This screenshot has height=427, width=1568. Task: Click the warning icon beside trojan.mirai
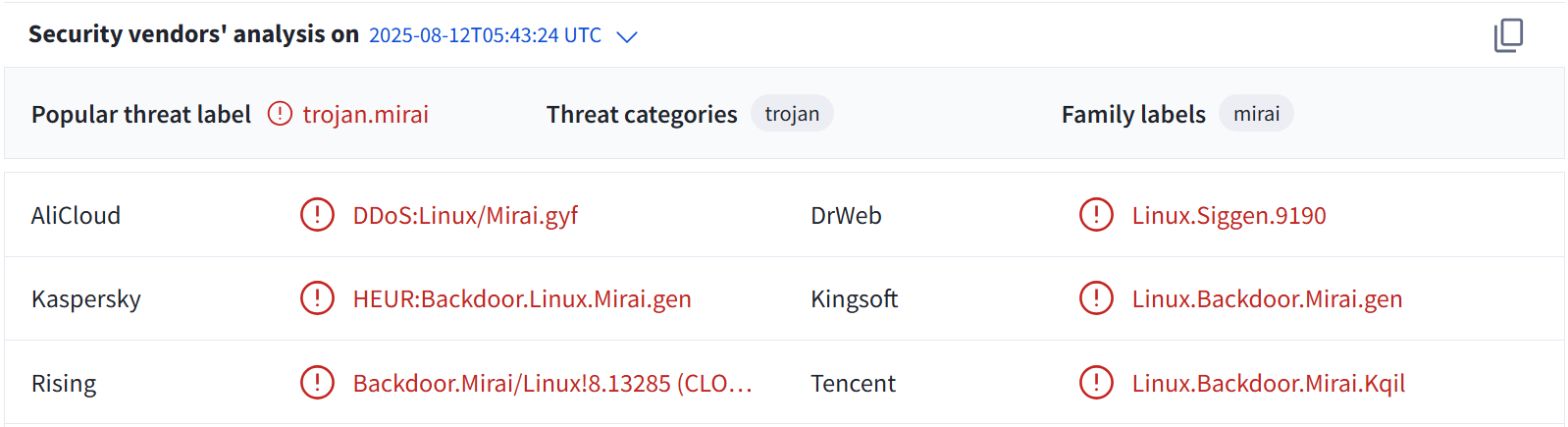[x=280, y=114]
